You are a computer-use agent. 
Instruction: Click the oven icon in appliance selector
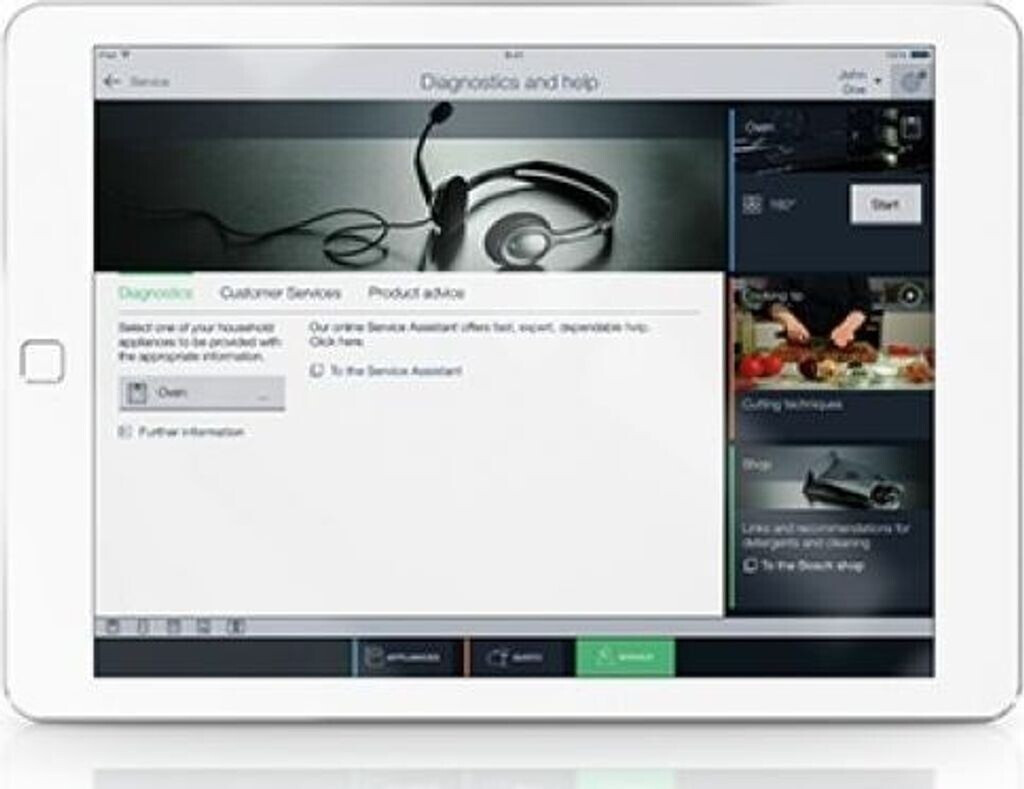pos(138,393)
